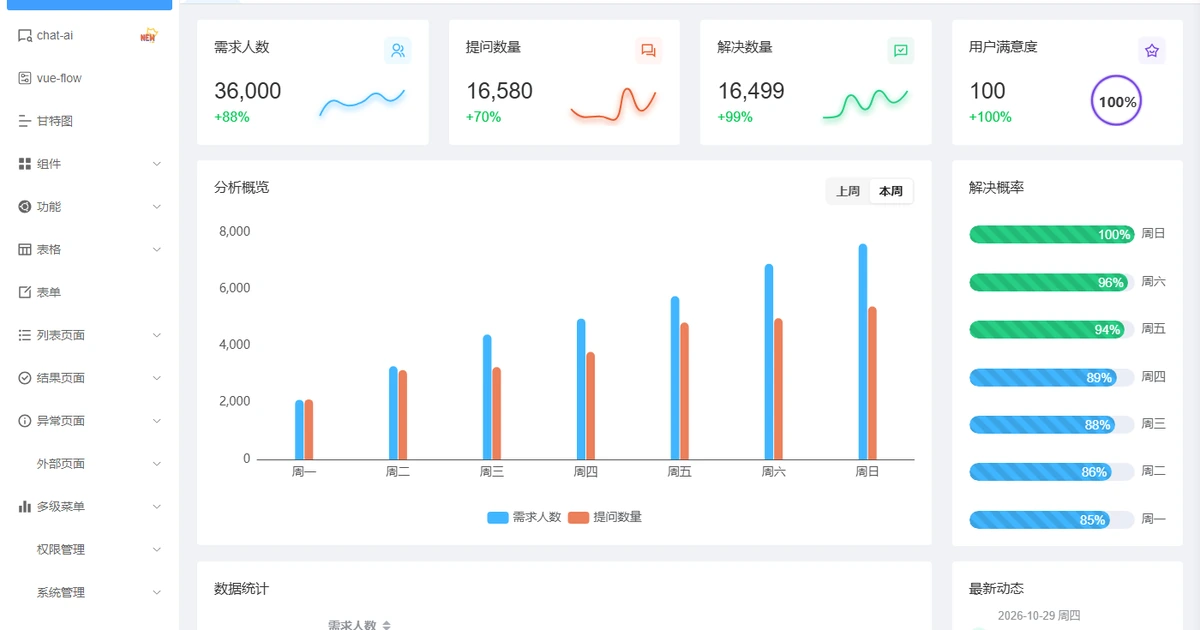Click the 周日 100% progress bar
The width and height of the screenshot is (1200, 630).
[x=1052, y=234]
